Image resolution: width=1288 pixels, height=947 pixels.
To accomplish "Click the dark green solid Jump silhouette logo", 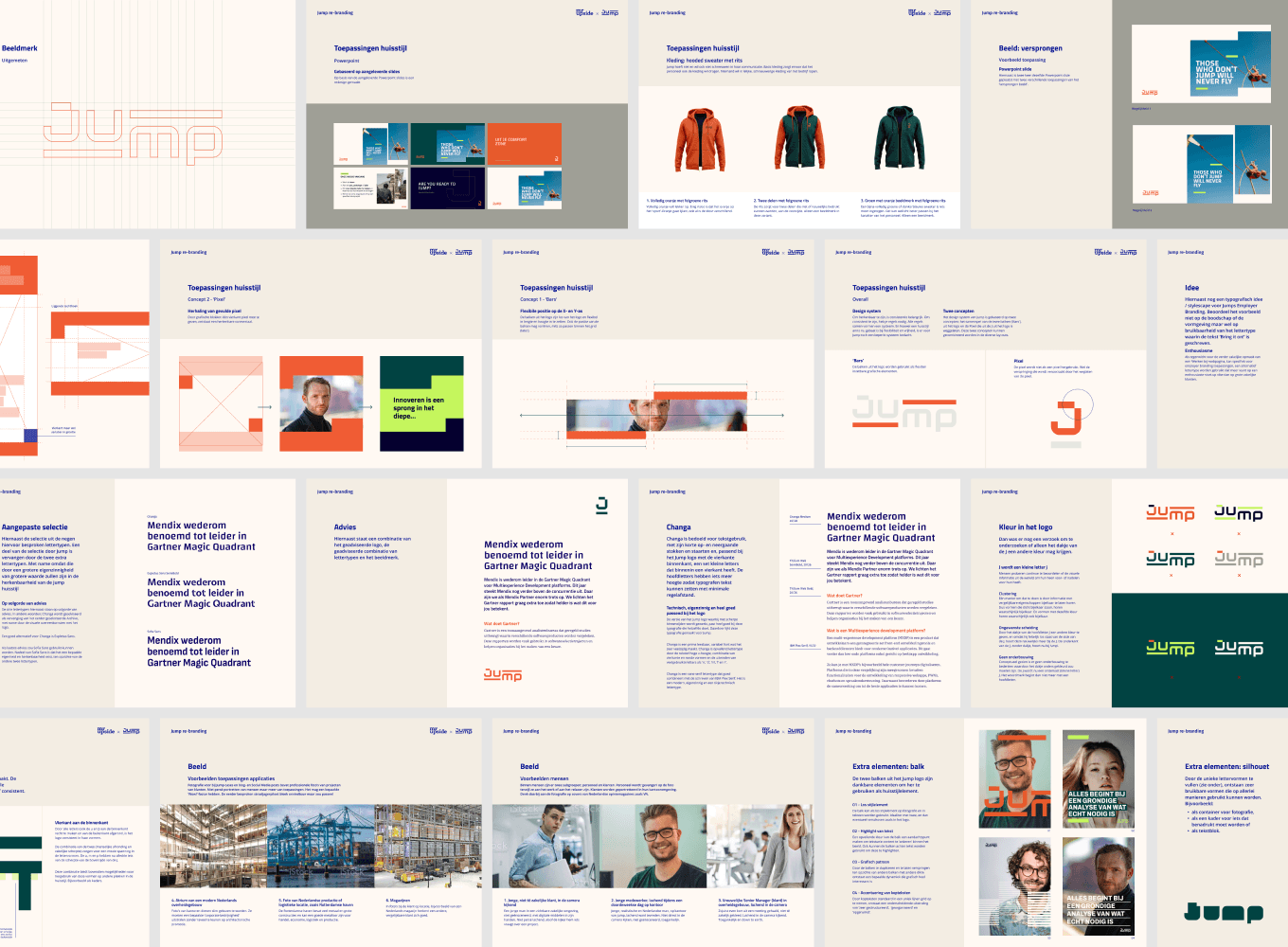I will tap(1224, 912).
